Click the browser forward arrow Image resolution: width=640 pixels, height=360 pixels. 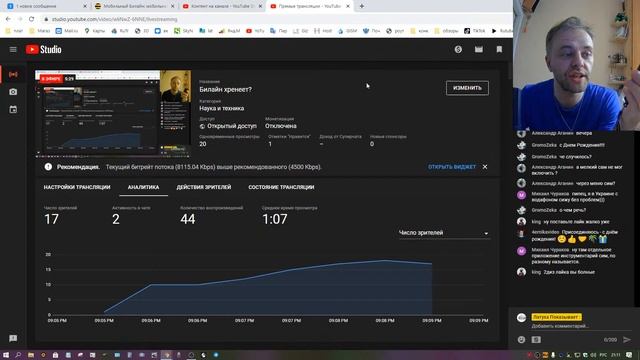[x=20, y=19]
